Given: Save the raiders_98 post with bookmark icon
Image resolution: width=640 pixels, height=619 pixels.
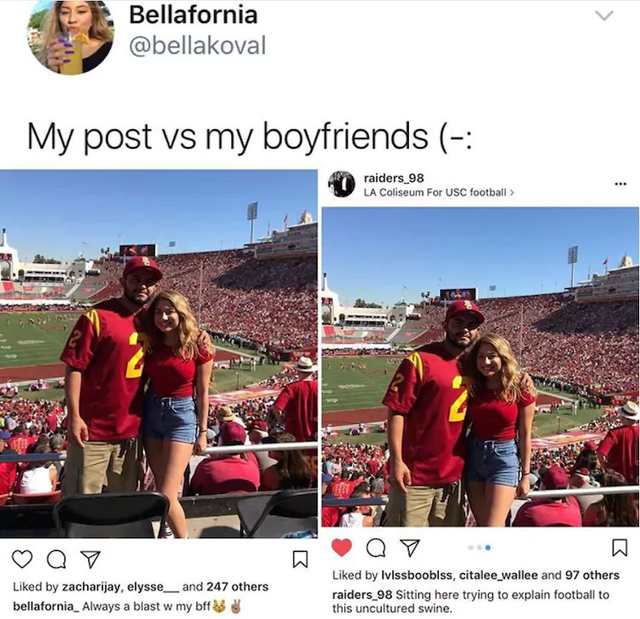Looking at the screenshot, I should [x=620, y=548].
